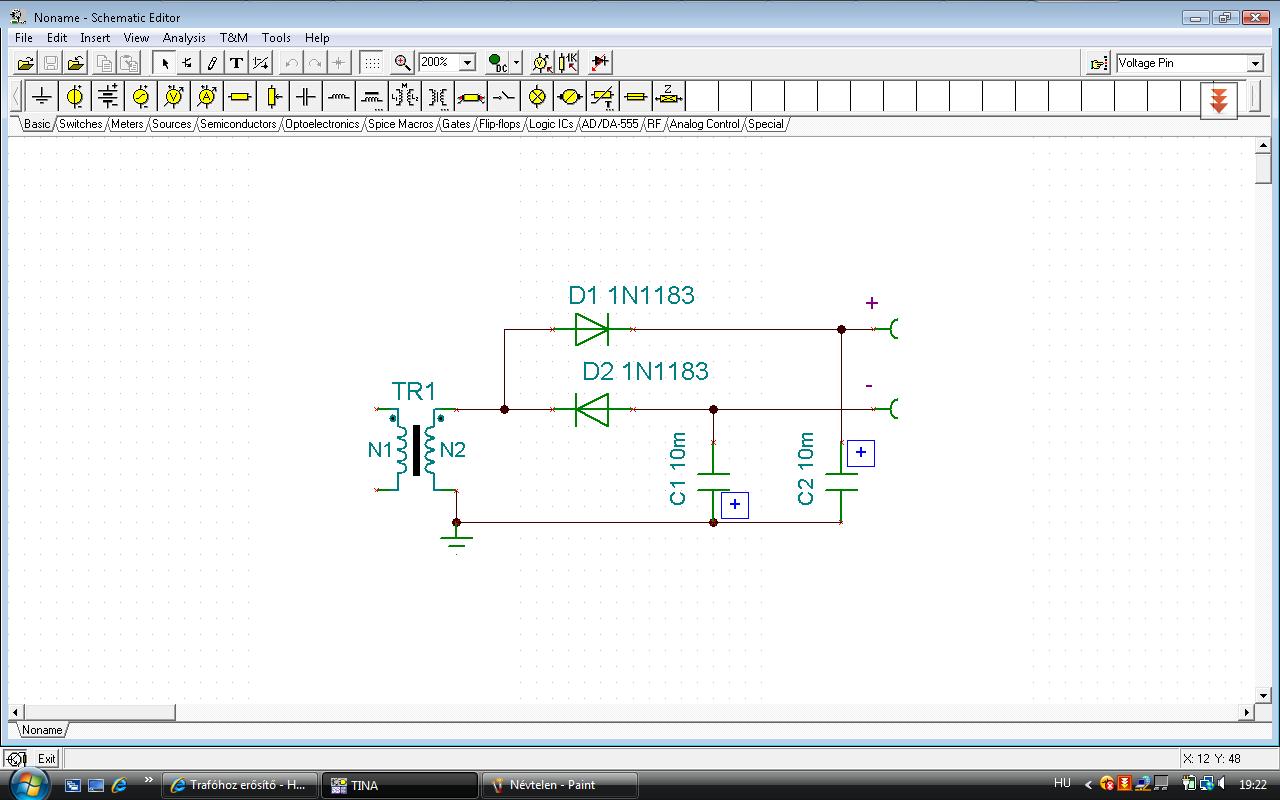Image resolution: width=1280 pixels, height=800 pixels.
Task: Click the hand pointer list icon
Action: click(x=1098, y=63)
